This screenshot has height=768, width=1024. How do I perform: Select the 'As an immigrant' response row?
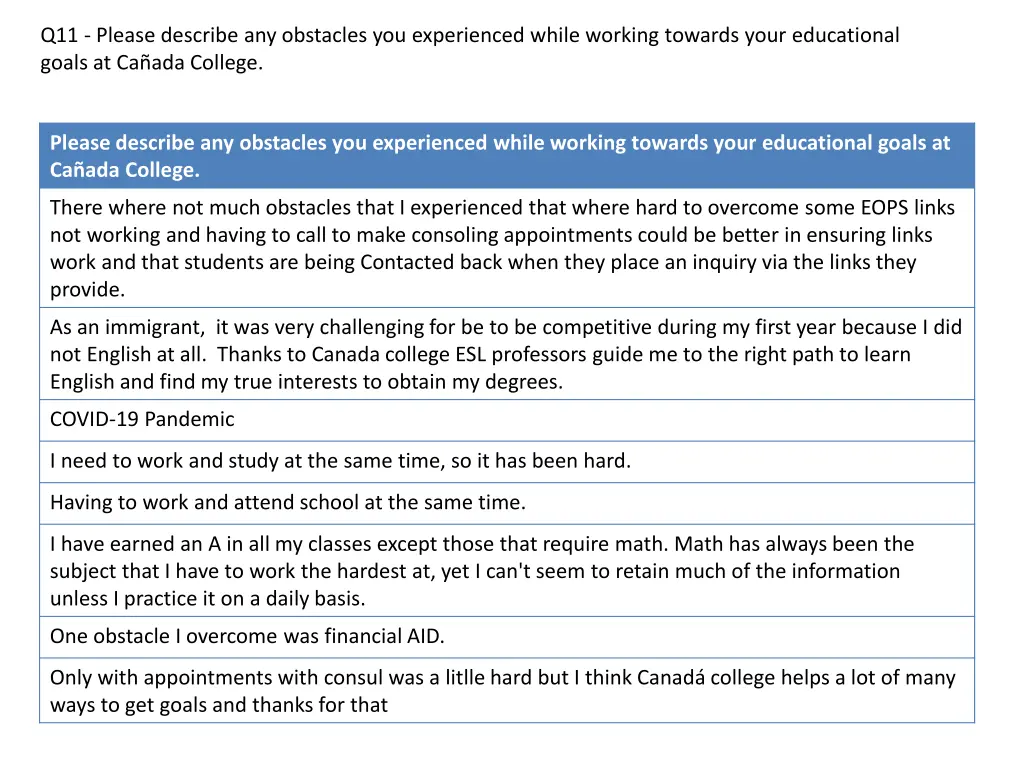click(x=507, y=354)
